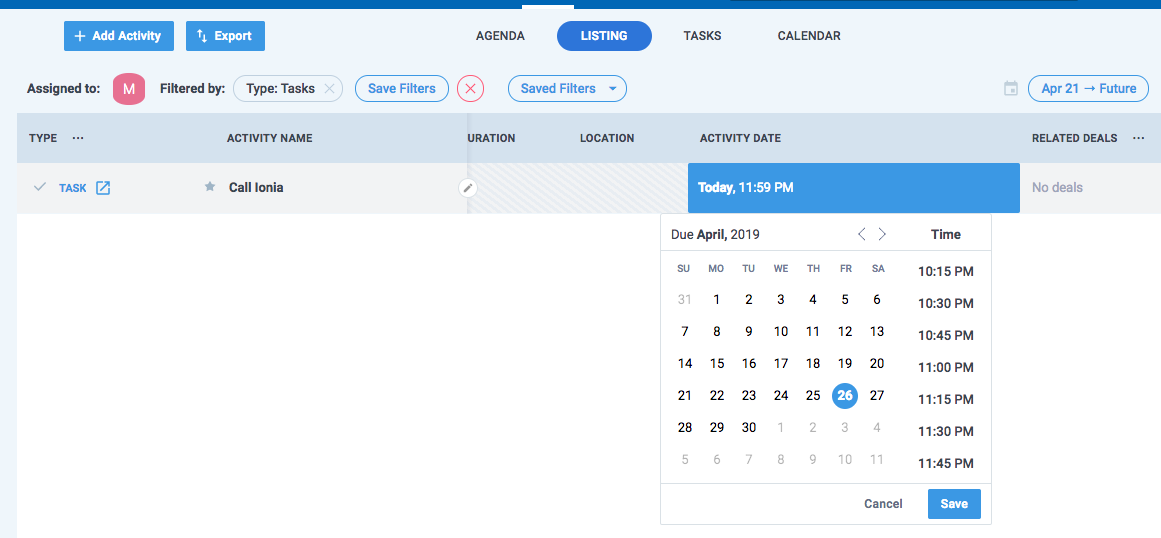Save the due date selection
1161x538 pixels.
coord(954,504)
